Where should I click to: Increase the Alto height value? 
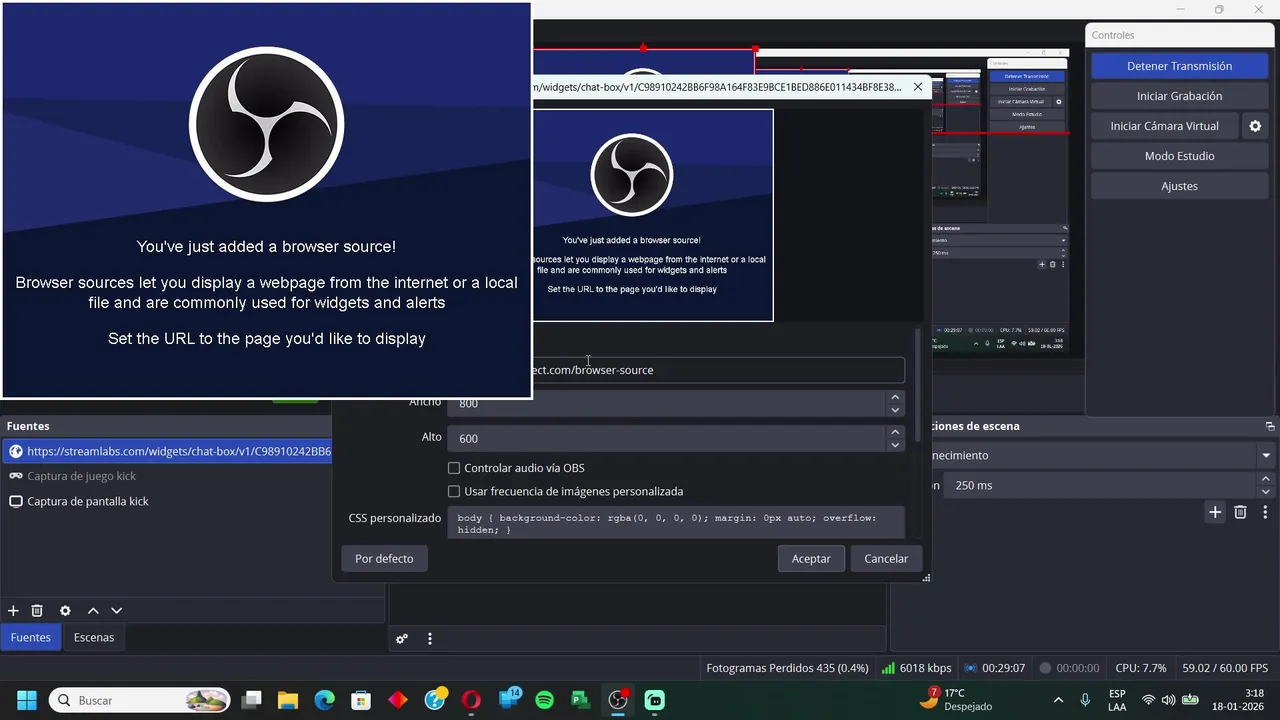click(x=895, y=432)
